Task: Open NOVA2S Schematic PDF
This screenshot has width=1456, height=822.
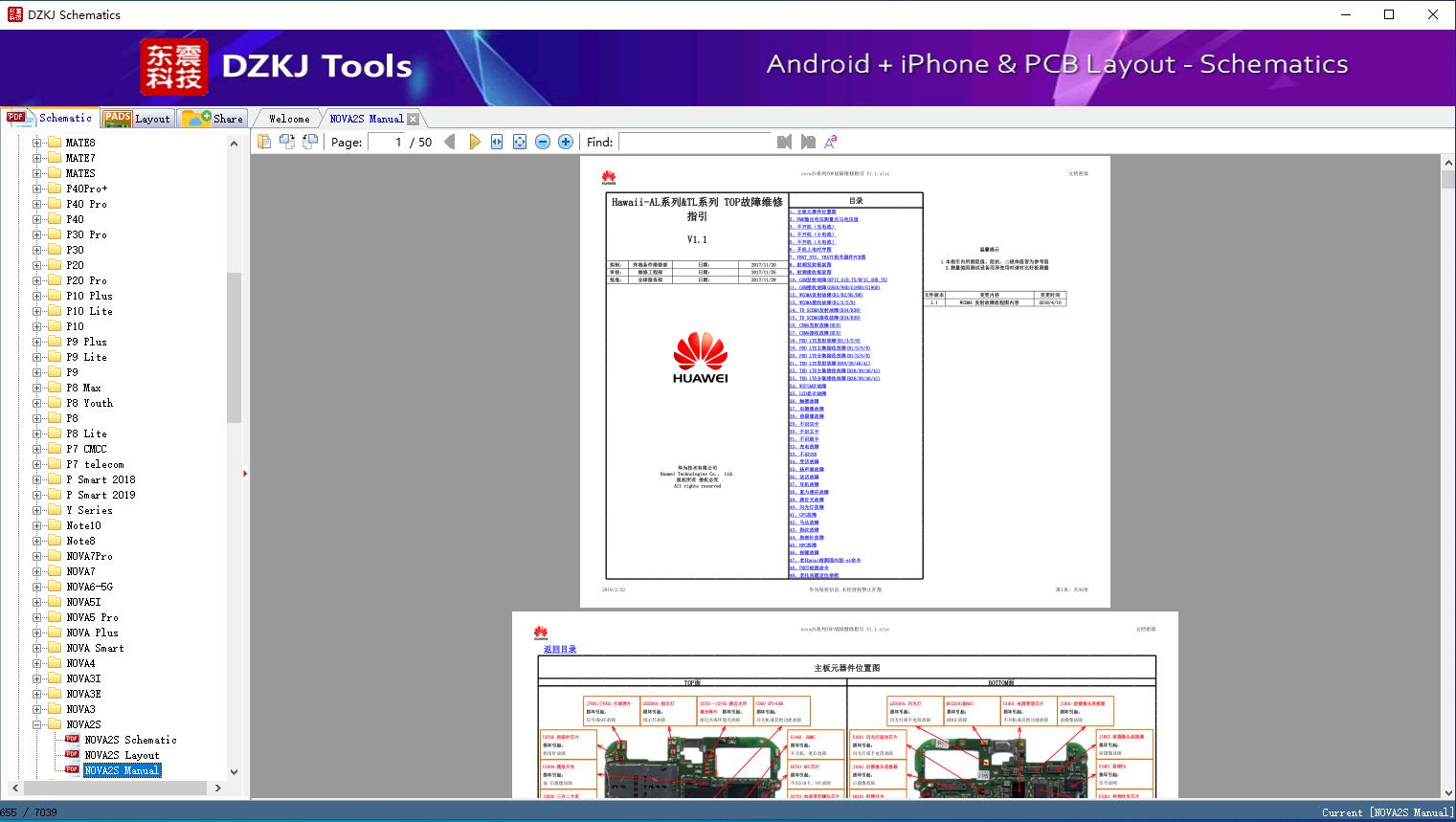Action: click(130, 740)
